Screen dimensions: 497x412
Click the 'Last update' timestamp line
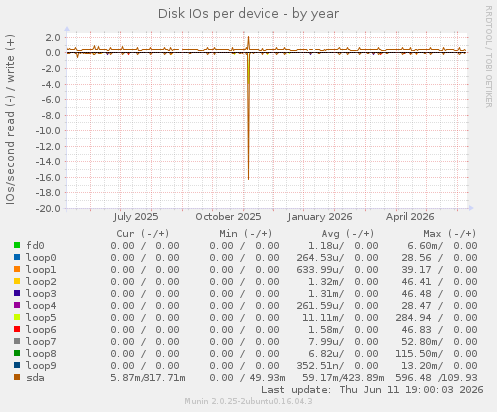click(372, 390)
